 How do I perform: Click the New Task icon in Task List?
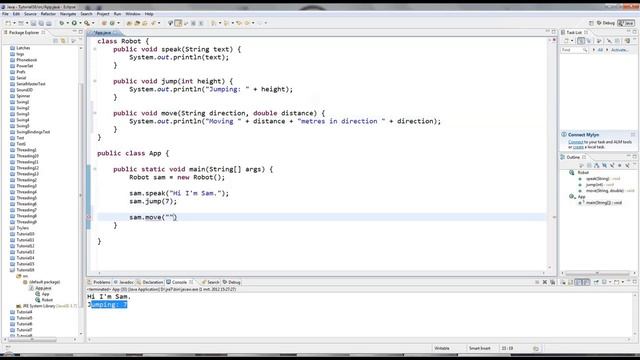click(566, 41)
